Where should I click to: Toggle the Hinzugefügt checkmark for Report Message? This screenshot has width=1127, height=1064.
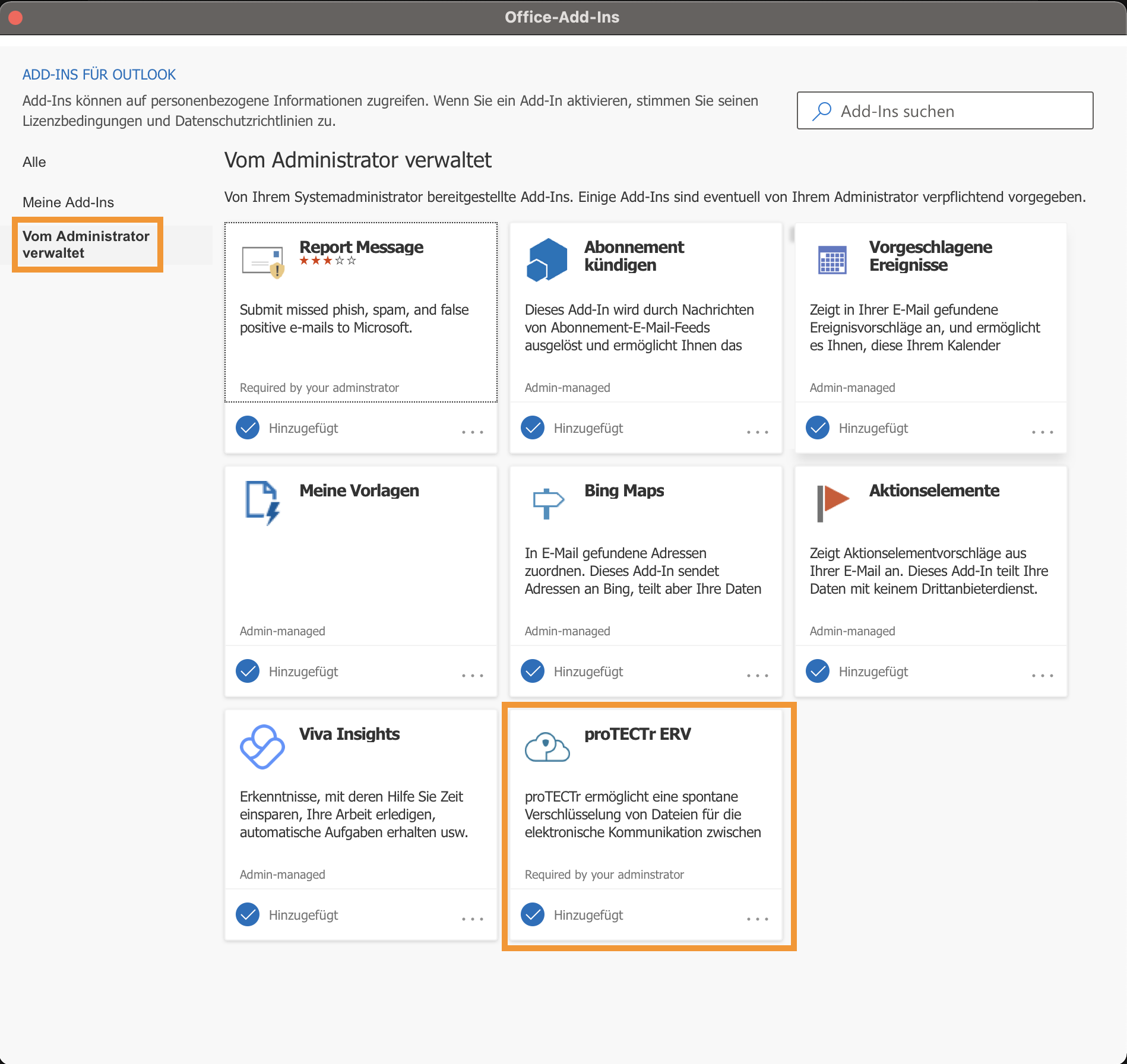(248, 428)
